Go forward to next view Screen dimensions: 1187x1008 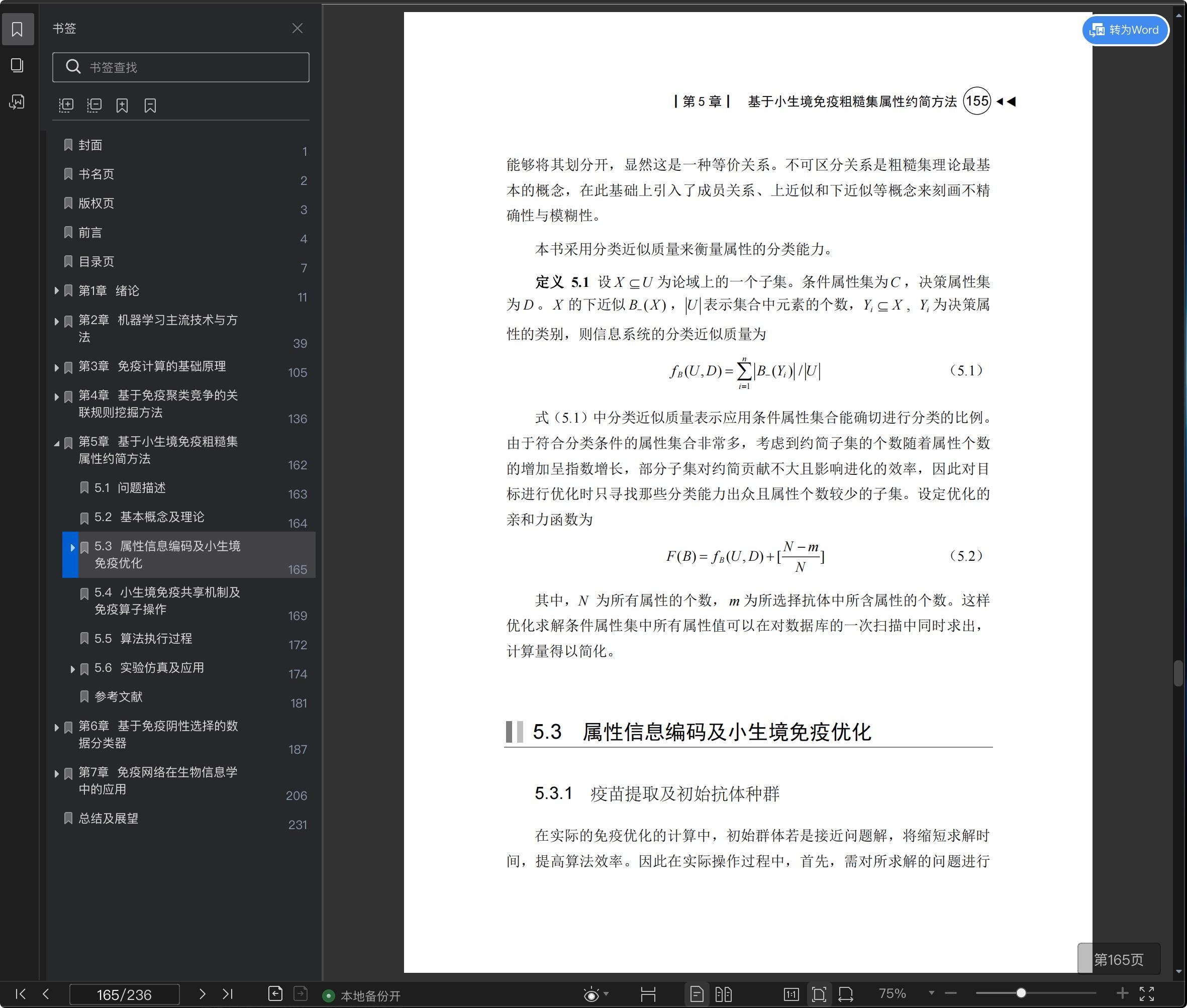[301, 994]
